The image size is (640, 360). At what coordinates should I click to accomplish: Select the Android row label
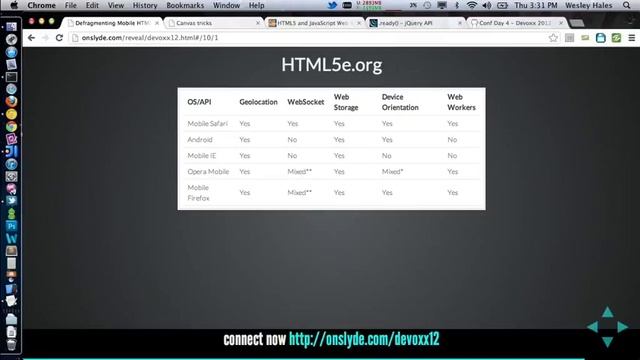click(200, 140)
